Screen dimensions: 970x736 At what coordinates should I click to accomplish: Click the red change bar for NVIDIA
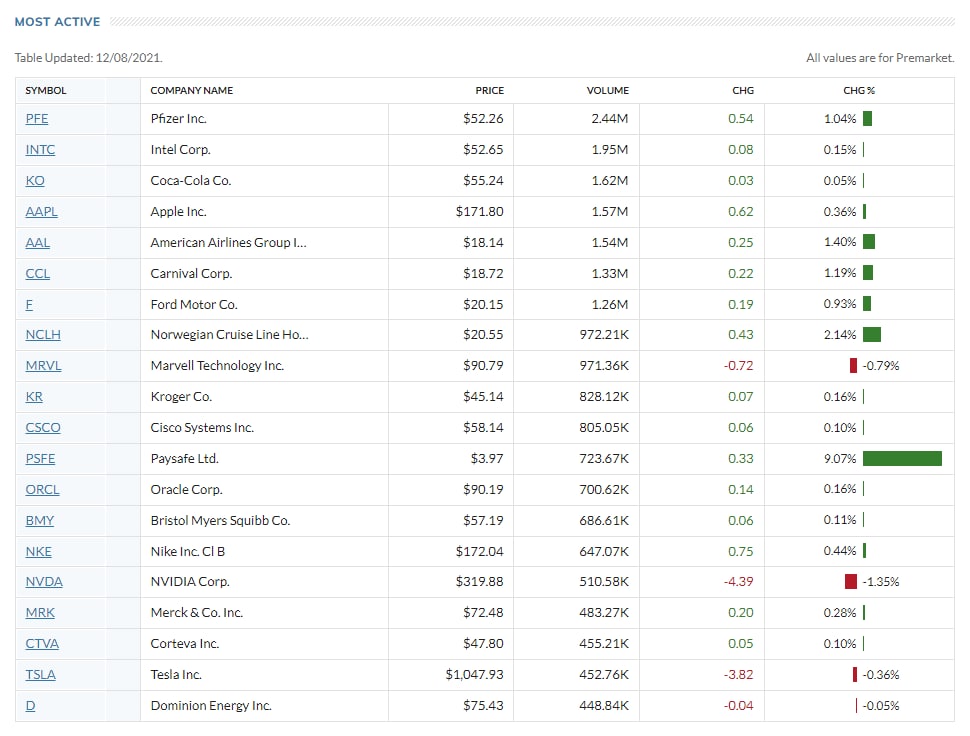(x=851, y=581)
